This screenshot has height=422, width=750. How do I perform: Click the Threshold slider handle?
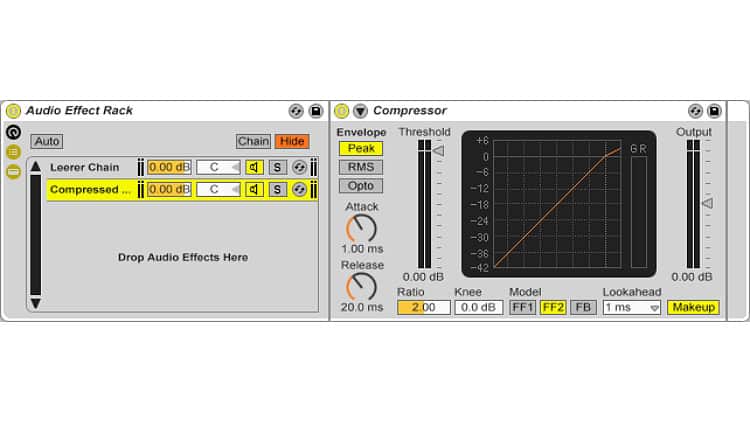tap(438, 150)
